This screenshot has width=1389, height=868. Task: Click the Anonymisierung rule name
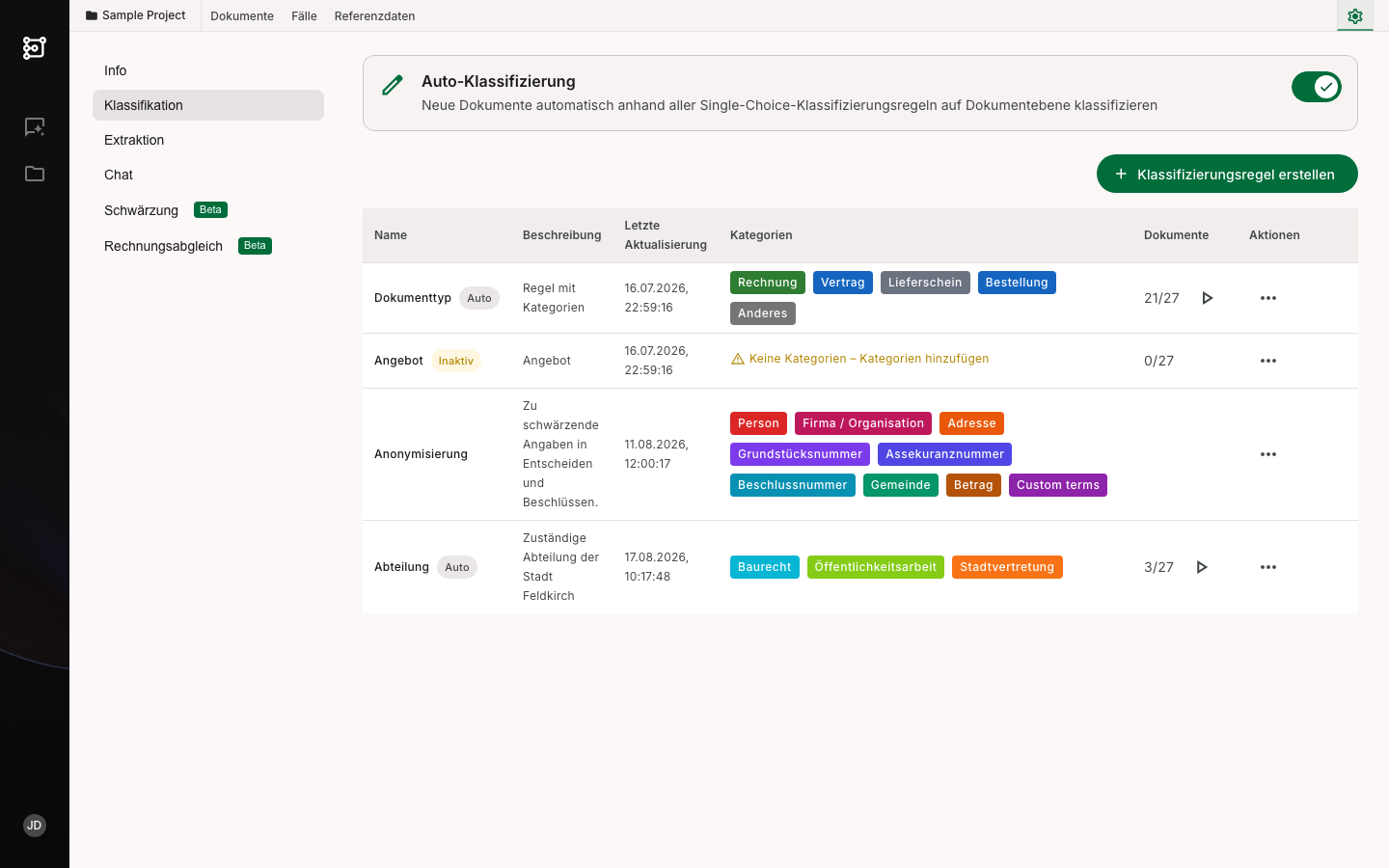coord(421,454)
